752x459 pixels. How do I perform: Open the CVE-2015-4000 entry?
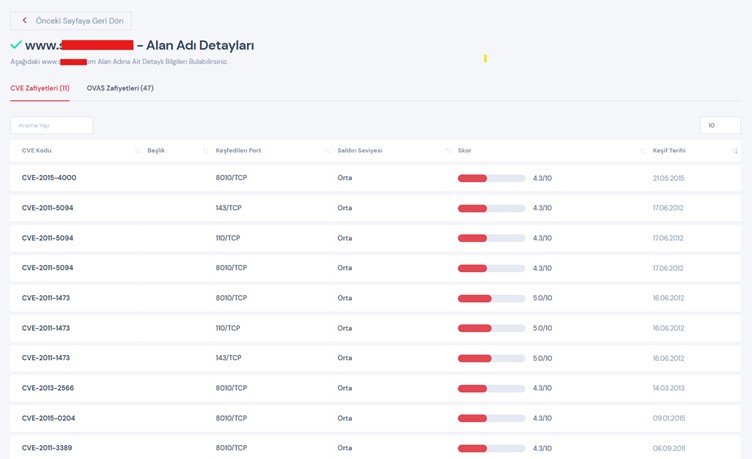point(49,178)
